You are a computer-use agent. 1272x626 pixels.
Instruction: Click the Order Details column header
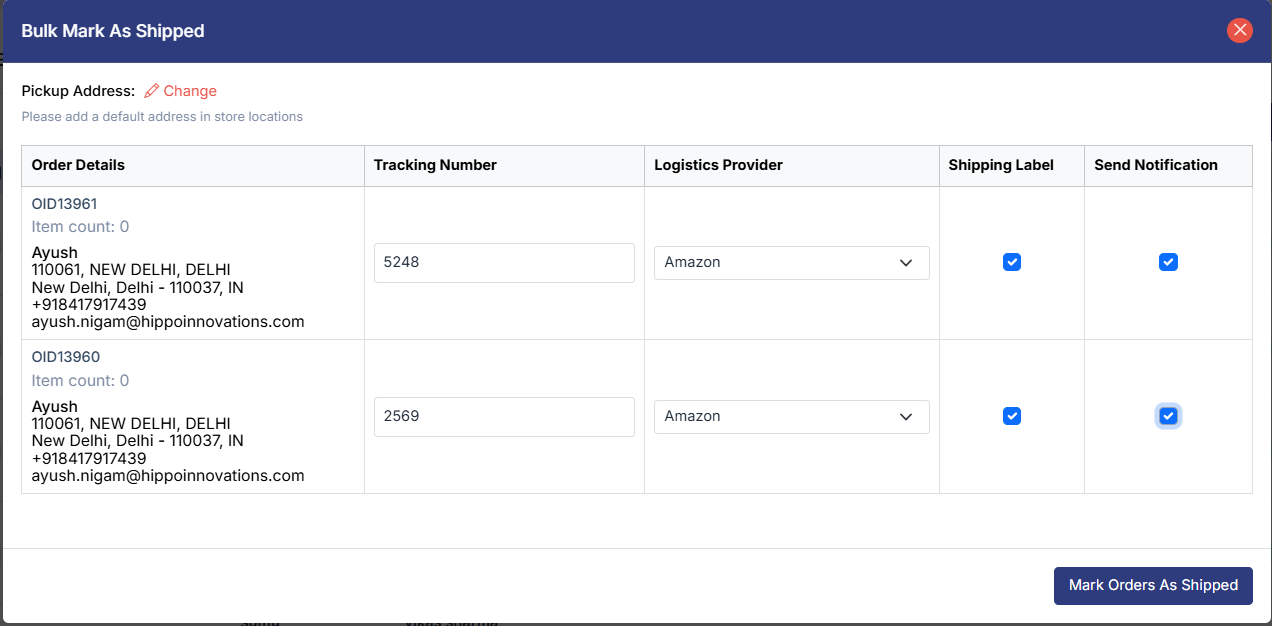coord(78,165)
